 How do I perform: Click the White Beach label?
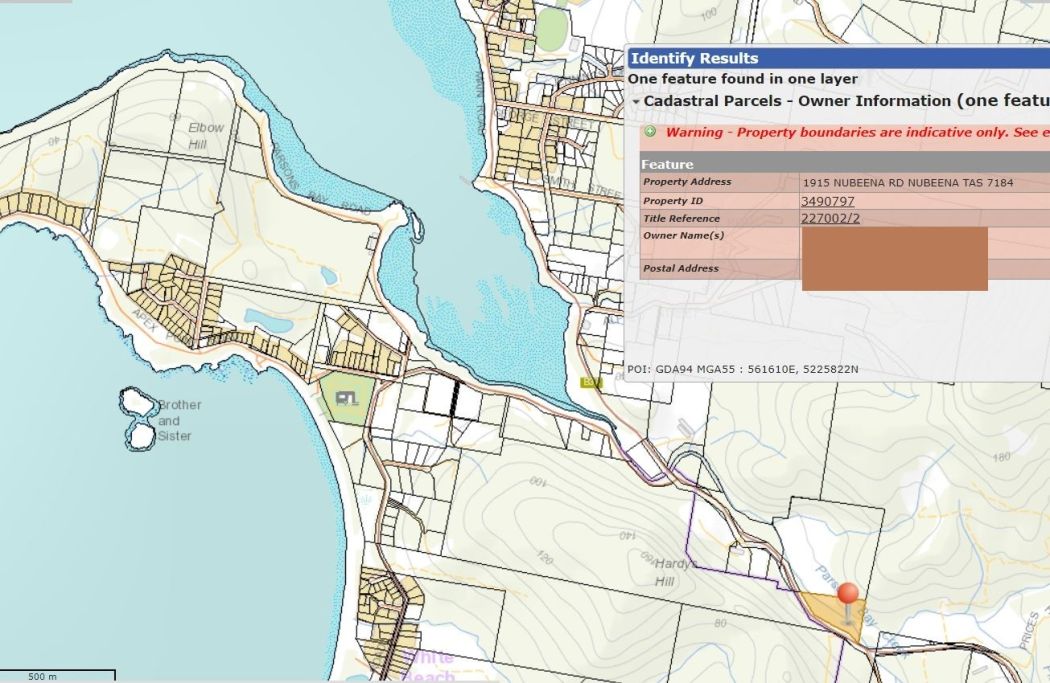click(x=430, y=664)
